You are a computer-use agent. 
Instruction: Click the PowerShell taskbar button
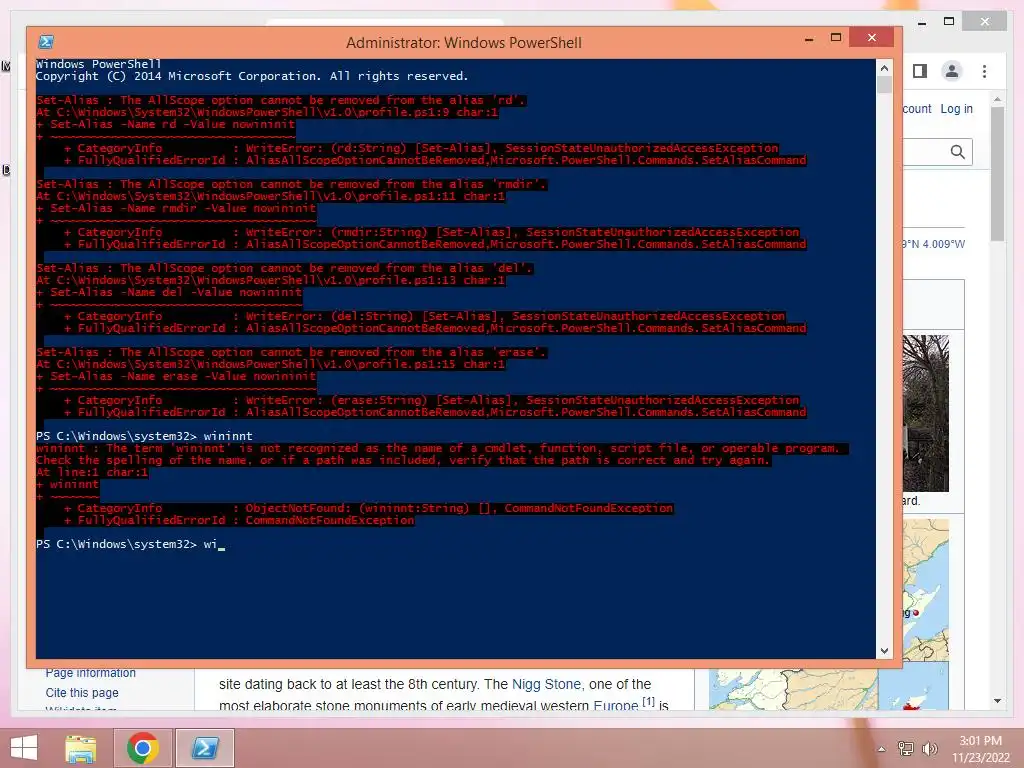204,748
